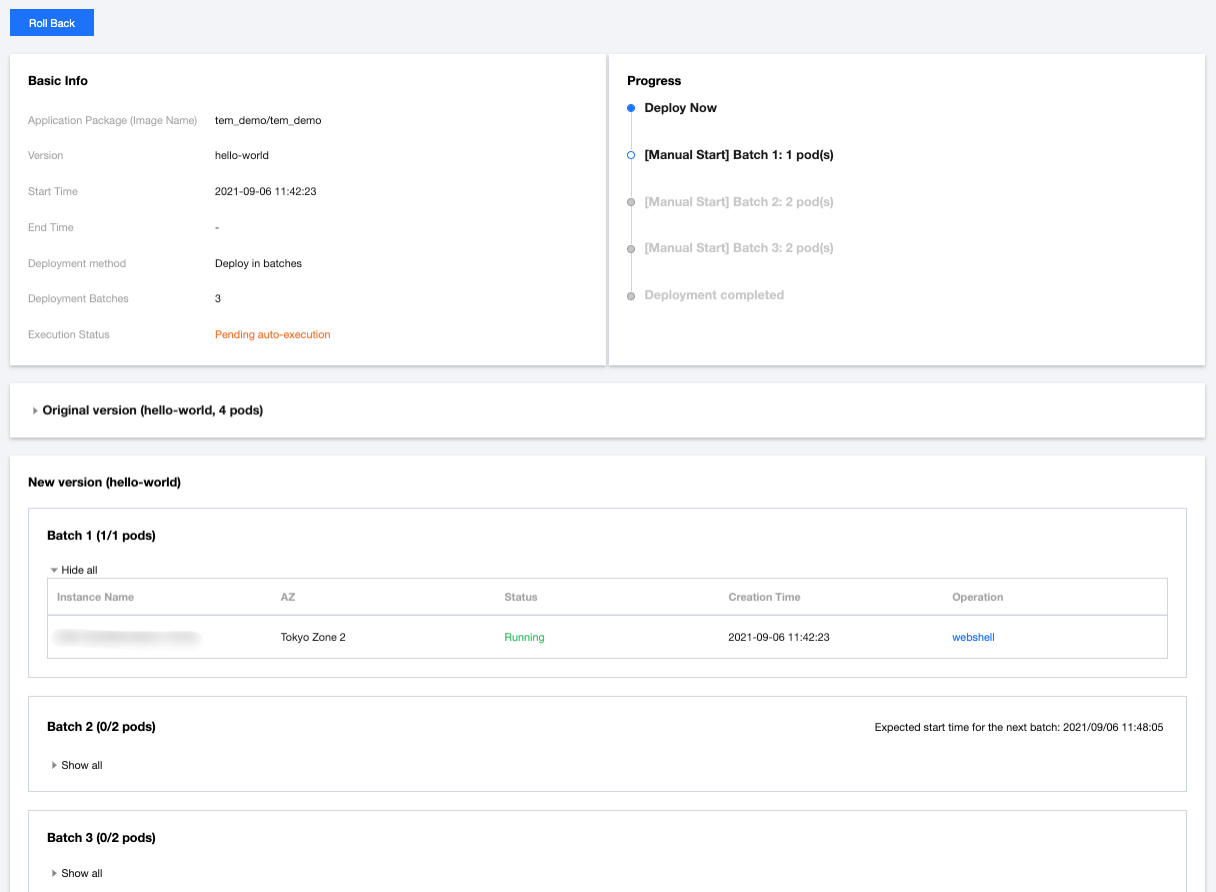Viewport: 1216px width, 892px height.
Task: Click the Batch 1 progress step circle
Action: (x=630, y=155)
